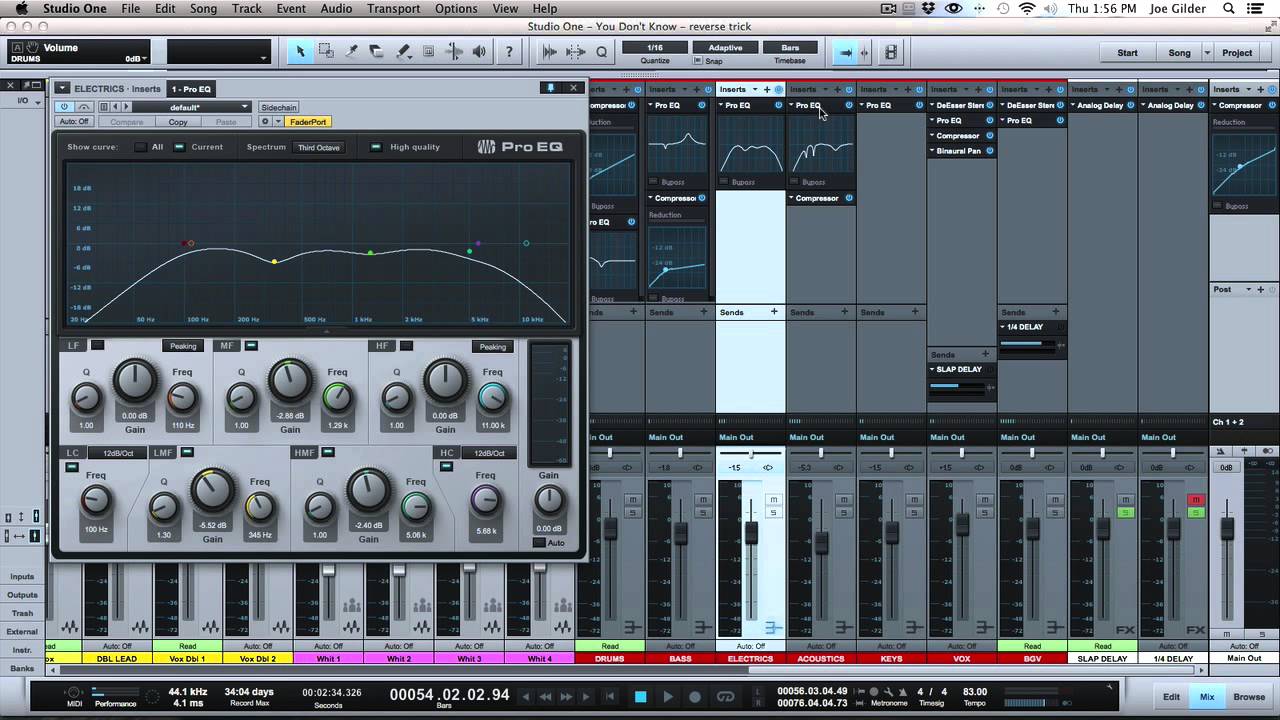Open the Third Octave spectrum dropdown
The height and width of the screenshot is (720, 1280).
[319, 147]
